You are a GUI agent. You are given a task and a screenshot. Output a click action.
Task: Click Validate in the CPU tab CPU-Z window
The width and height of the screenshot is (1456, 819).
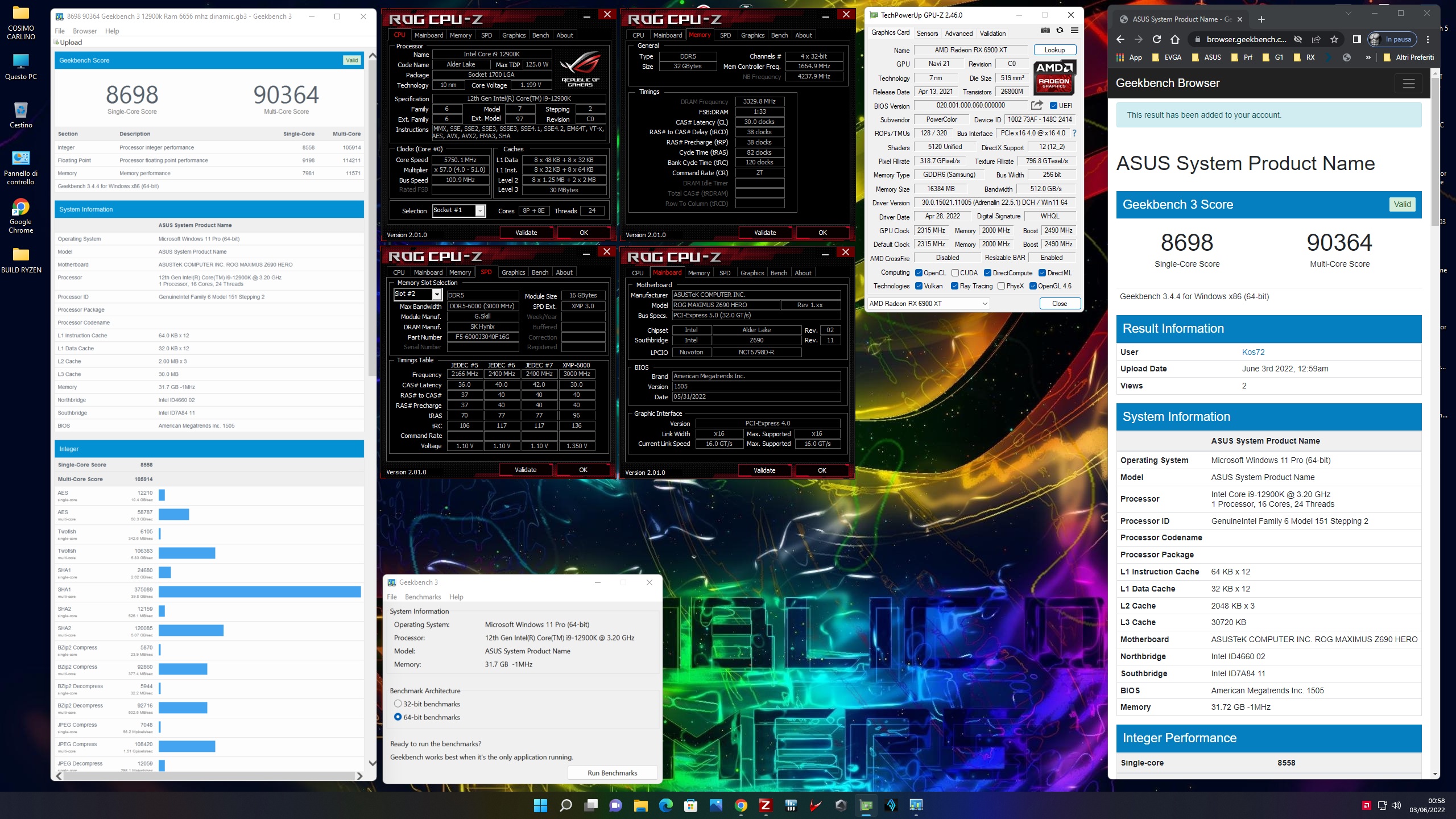tap(526, 233)
